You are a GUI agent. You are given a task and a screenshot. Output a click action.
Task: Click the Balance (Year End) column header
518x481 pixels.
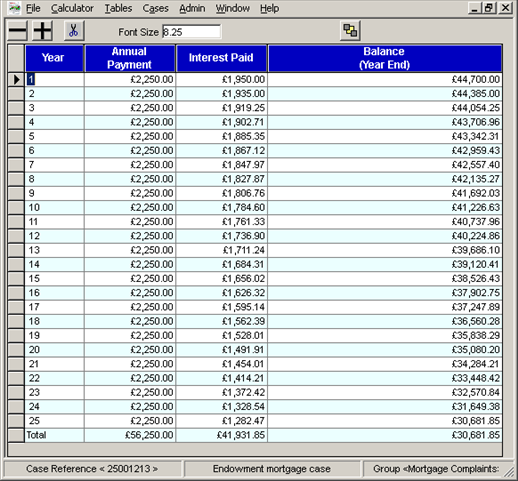(x=385, y=58)
